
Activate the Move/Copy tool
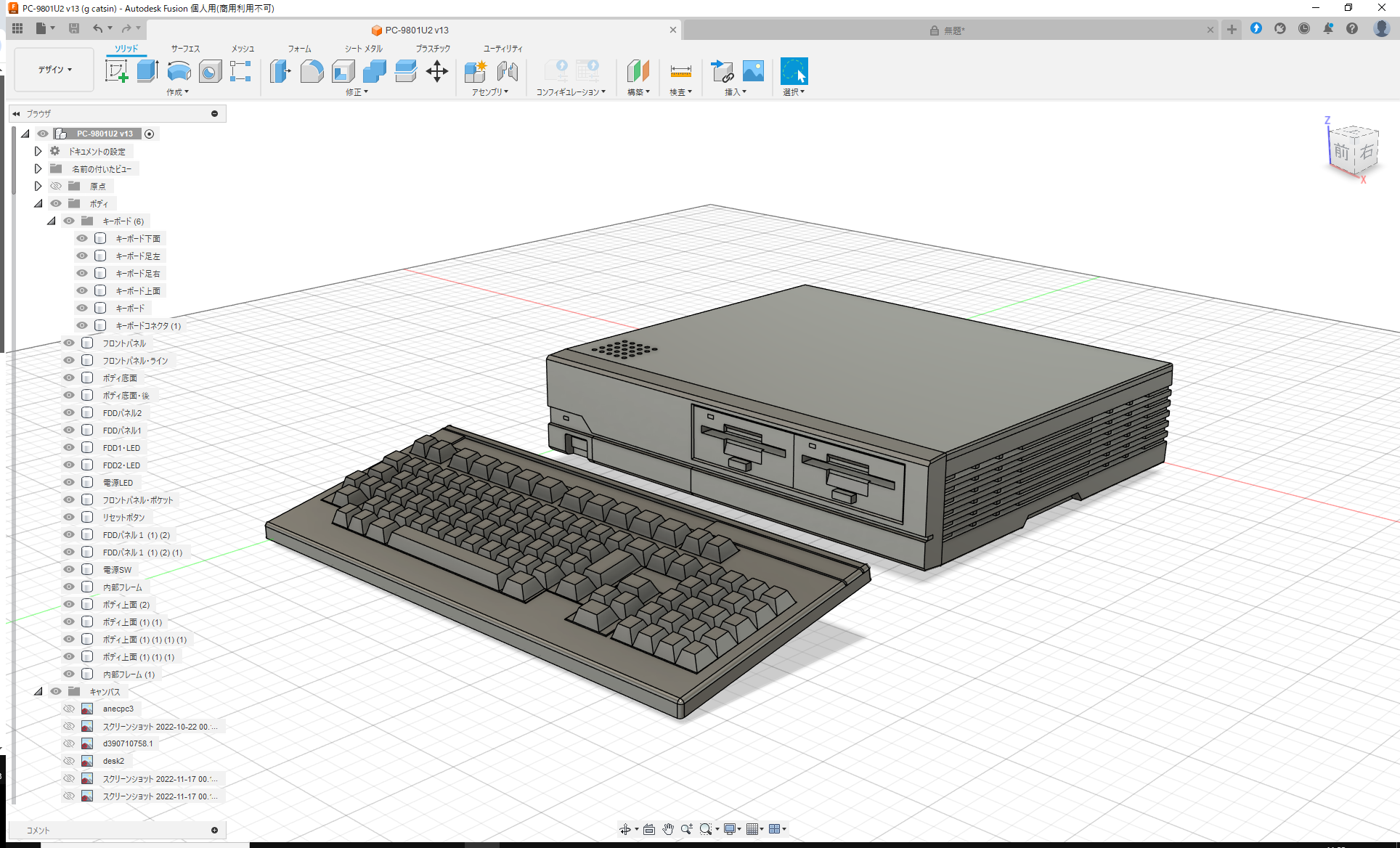437,71
